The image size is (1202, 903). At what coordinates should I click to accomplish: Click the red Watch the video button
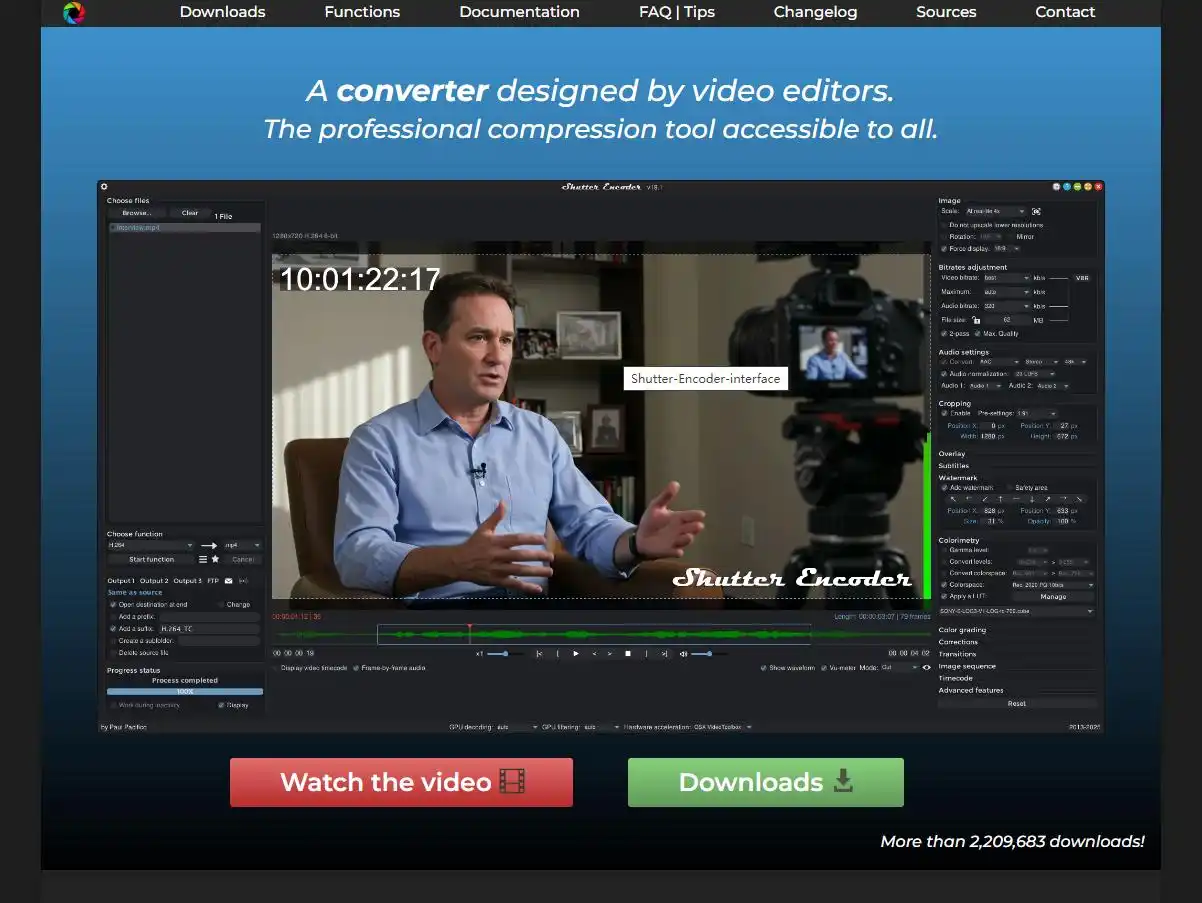point(401,782)
